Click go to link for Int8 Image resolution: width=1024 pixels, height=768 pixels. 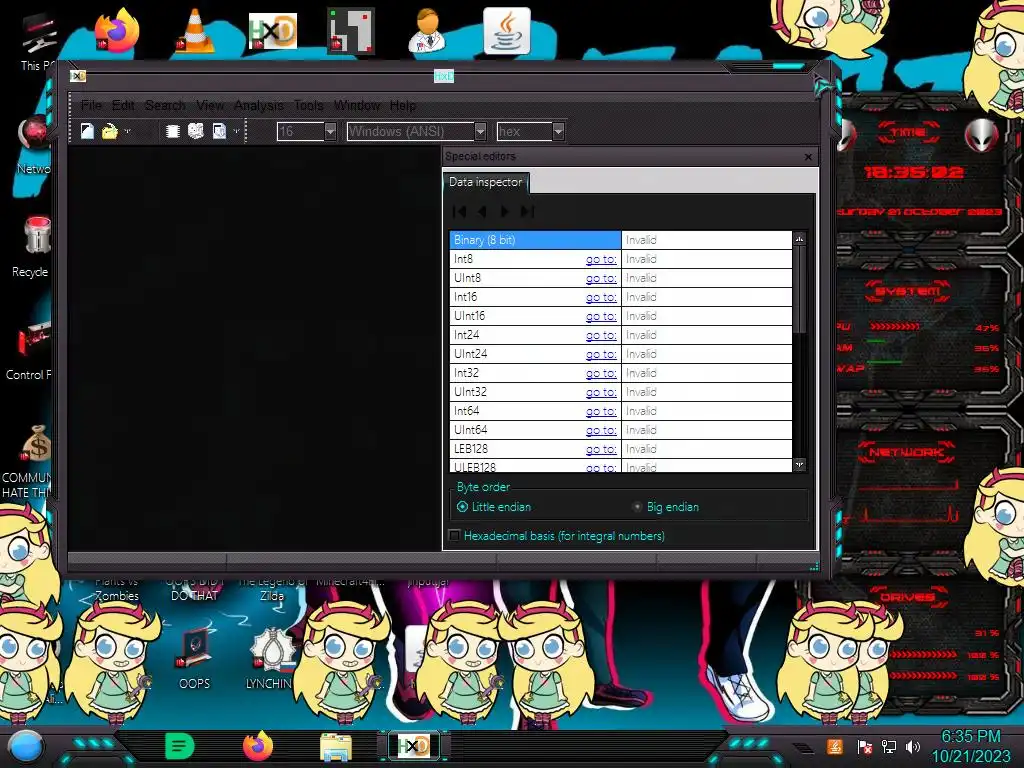point(601,259)
